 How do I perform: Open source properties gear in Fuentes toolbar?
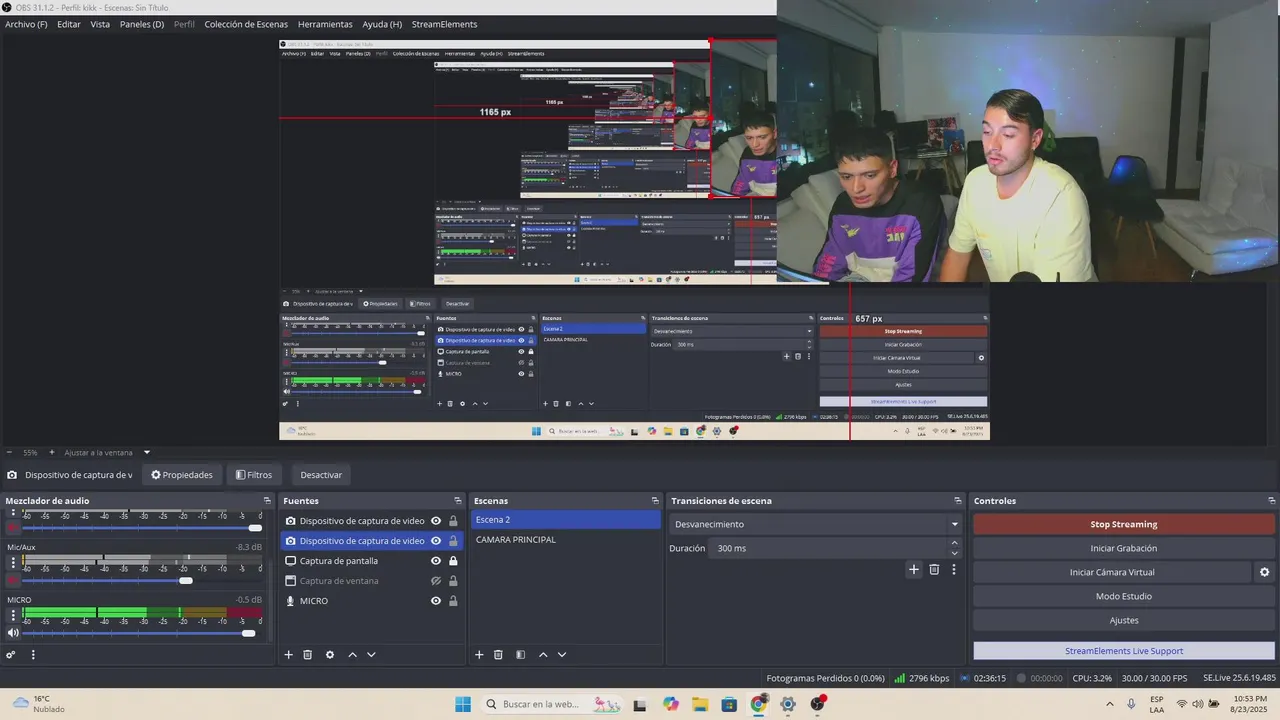pos(330,655)
